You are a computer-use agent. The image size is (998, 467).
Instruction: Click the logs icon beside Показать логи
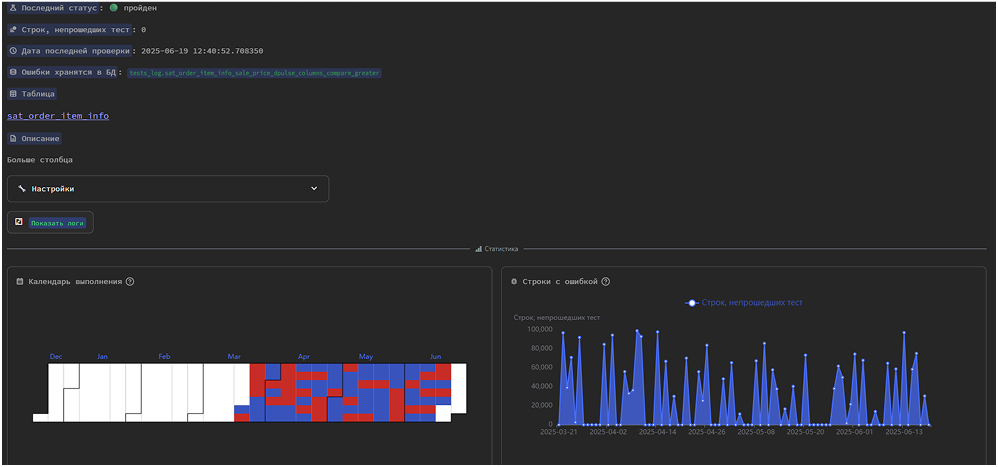pos(18,222)
